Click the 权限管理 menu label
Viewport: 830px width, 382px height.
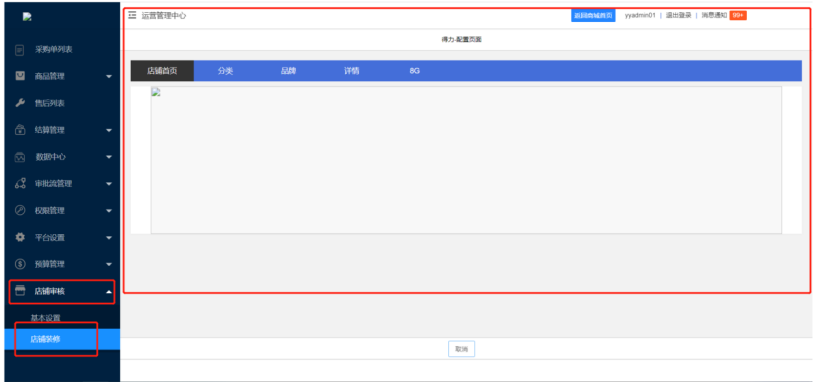[49, 211]
